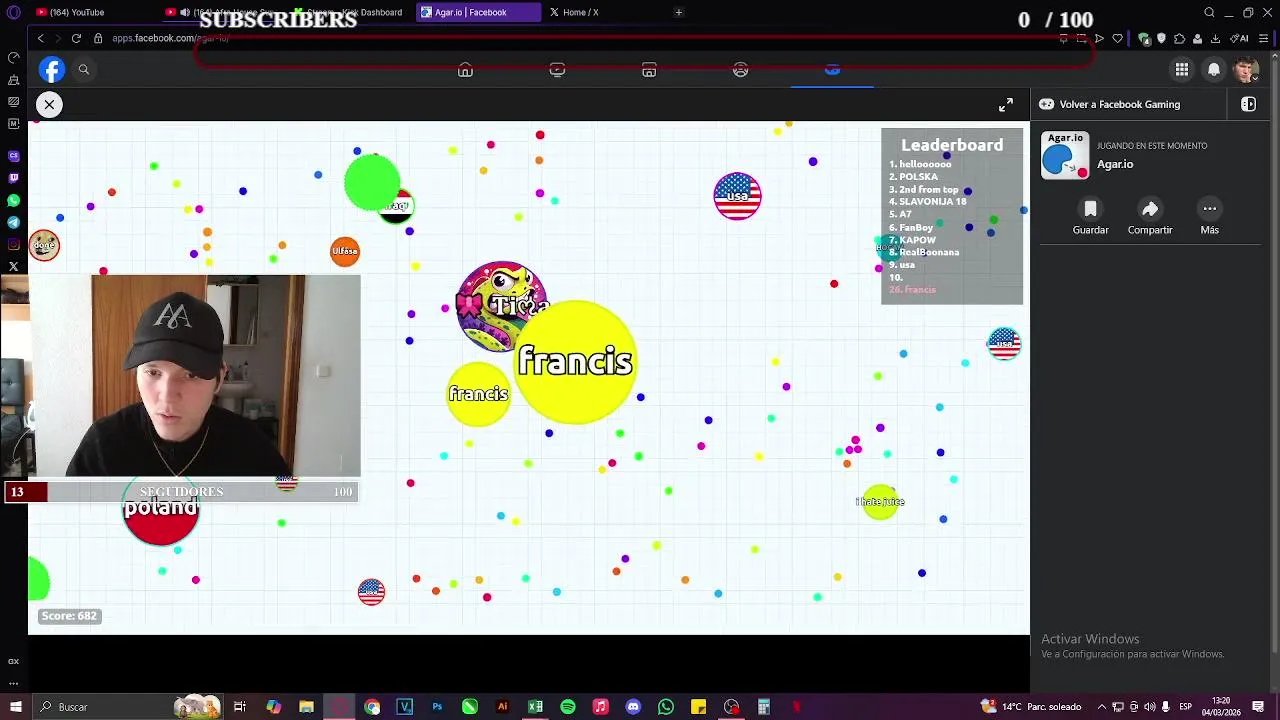Open Google Chrome from taskbar

click(372, 707)
